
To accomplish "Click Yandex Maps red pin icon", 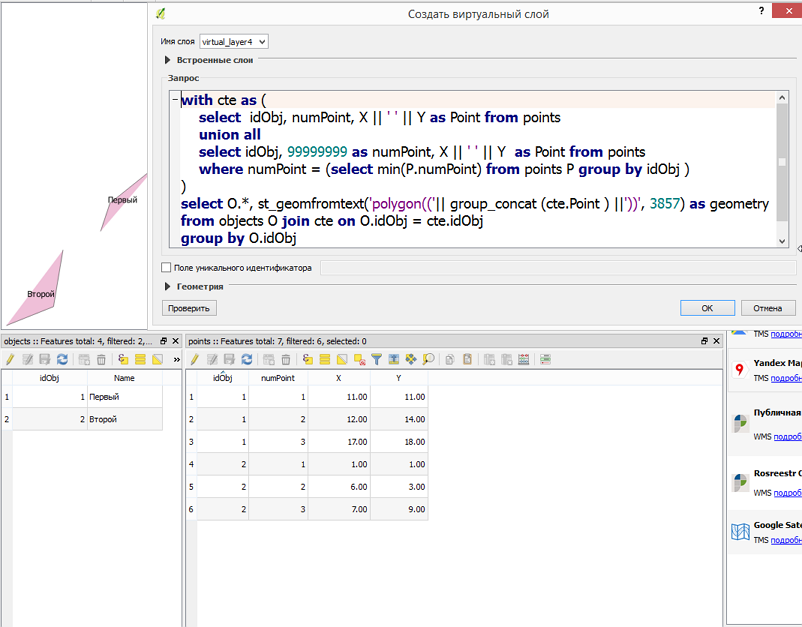I will (740, 371).
